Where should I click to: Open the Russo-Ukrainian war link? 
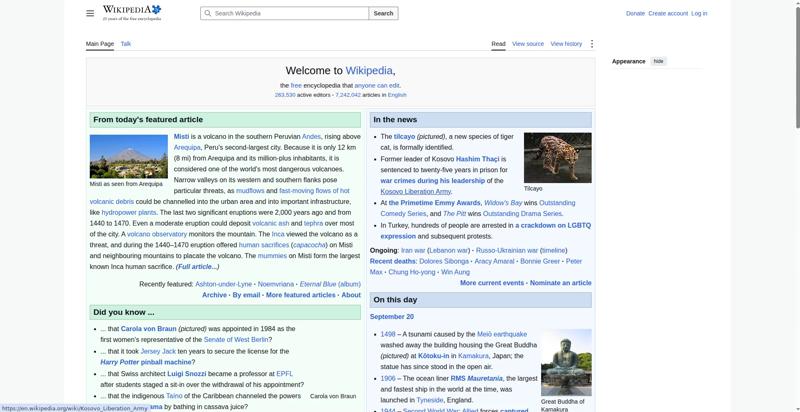click(x=507, y=250)
